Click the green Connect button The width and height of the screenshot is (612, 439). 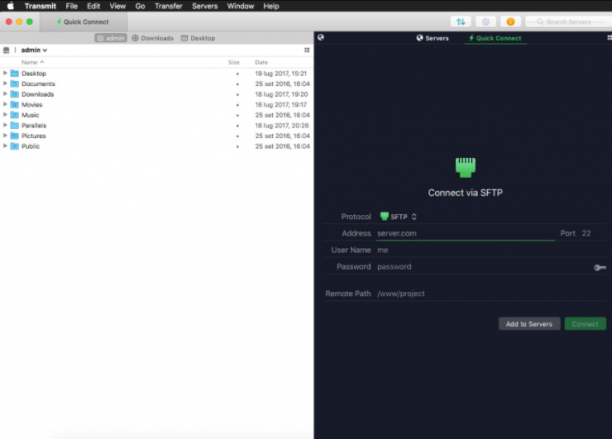coord(585,324)
